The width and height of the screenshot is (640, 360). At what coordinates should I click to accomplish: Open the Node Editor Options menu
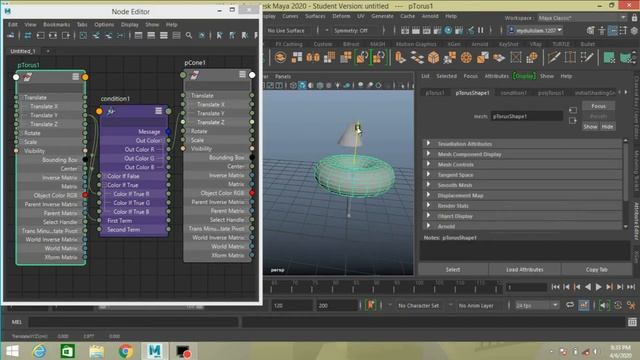coord(104,24)
